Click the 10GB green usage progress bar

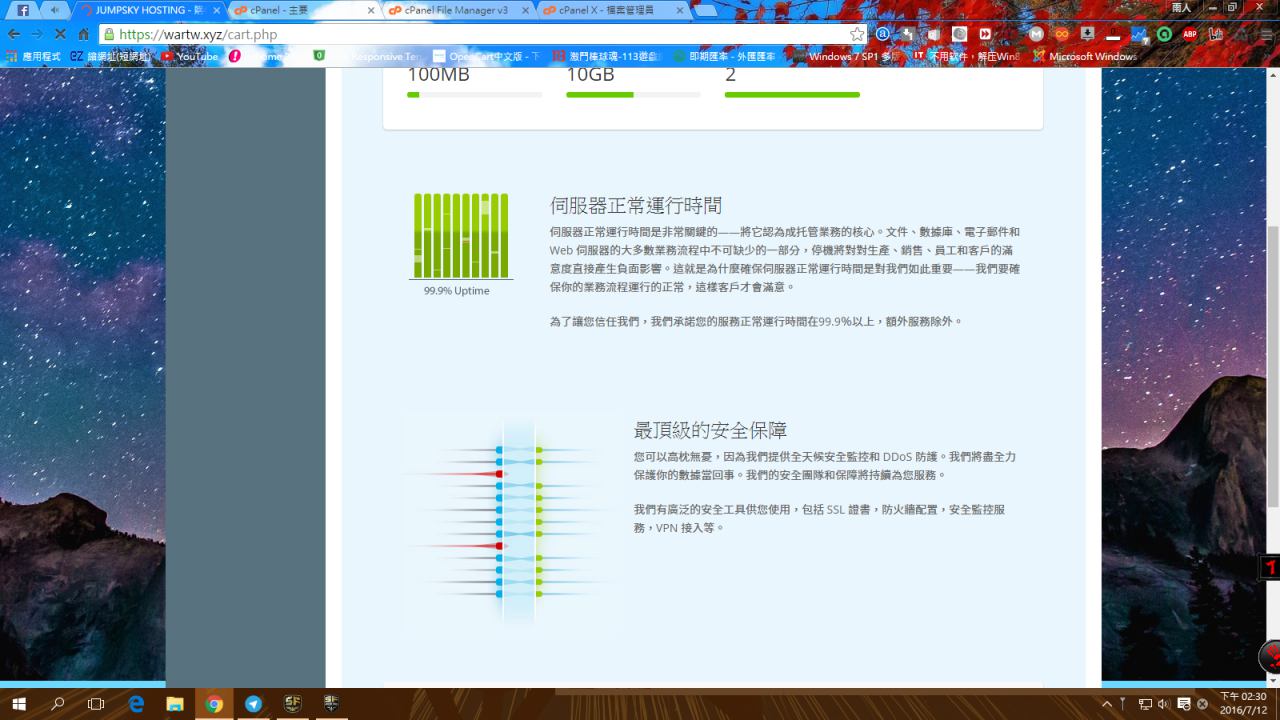point(633,95)
